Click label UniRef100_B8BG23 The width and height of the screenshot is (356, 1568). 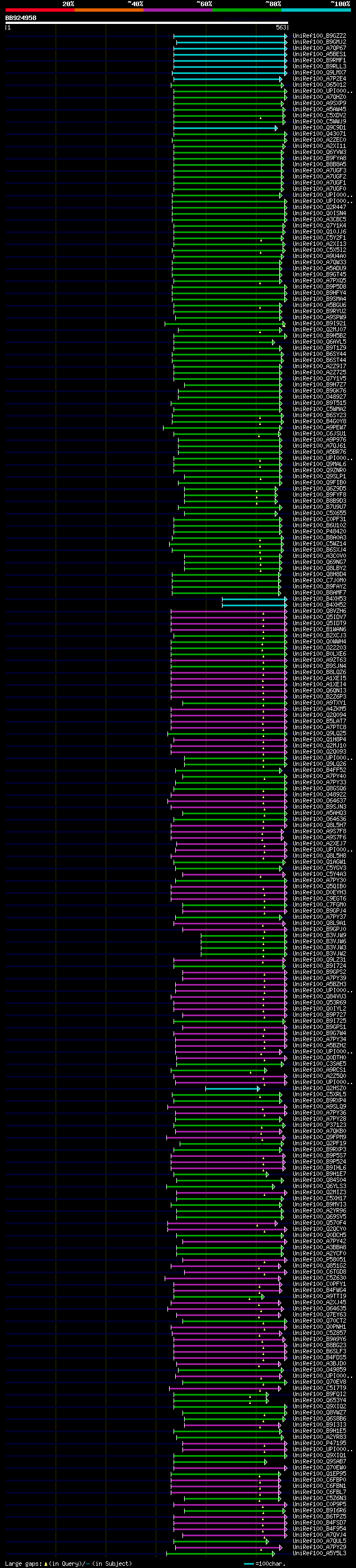pyautogui.click(x=319, y=1345)
